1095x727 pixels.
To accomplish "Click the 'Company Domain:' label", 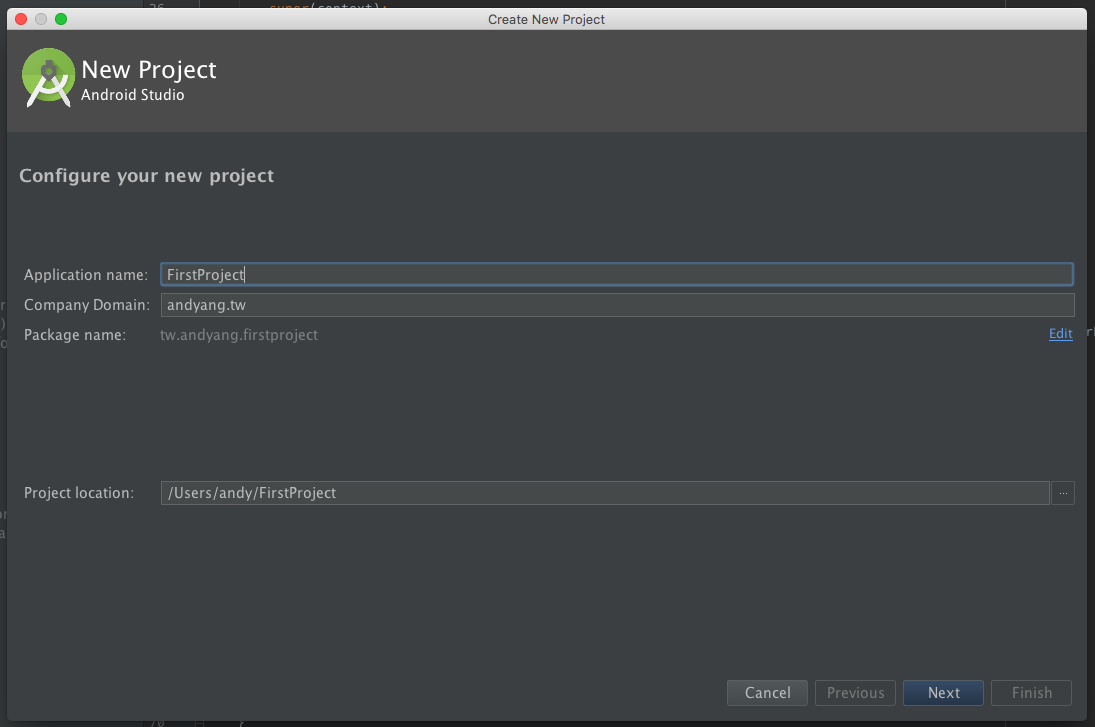I will pyautogui.click(x=87, y=304).
